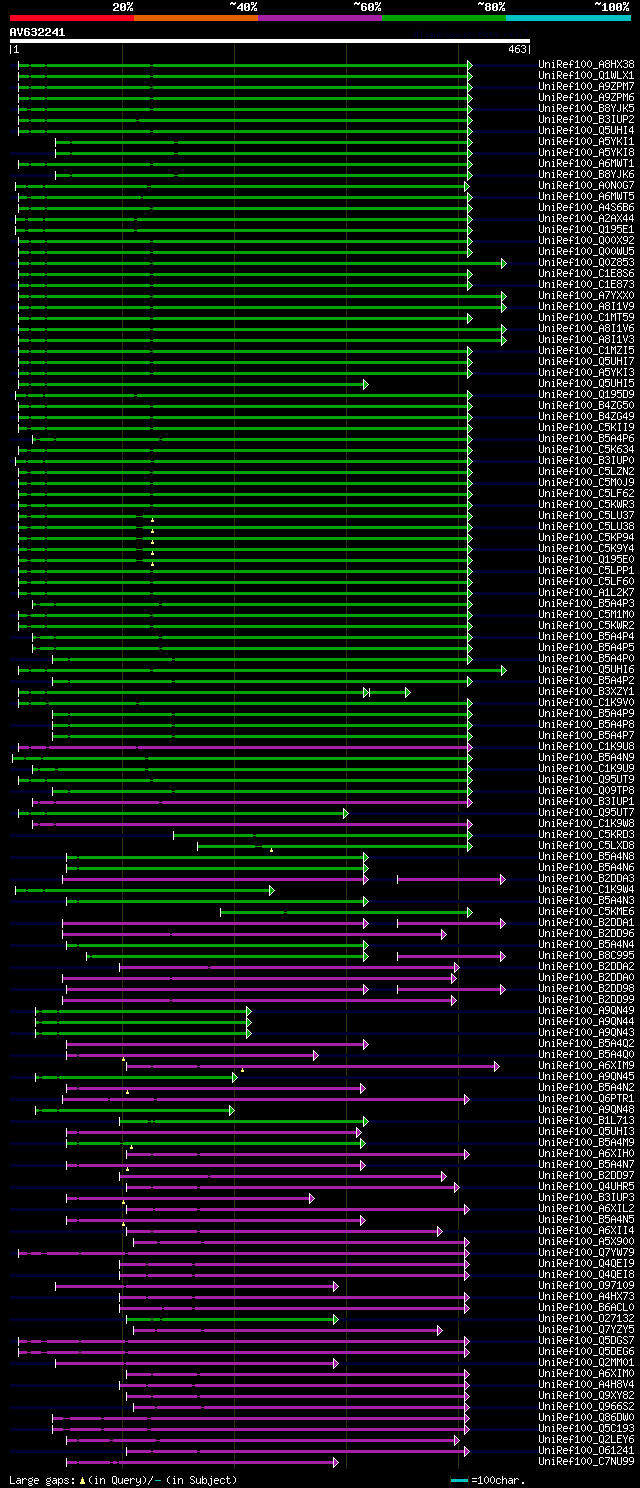Viewport: 640px width, 1488px height.
Task: Open hit UniRef100_Q0Z853
Action: click(586, 262)
